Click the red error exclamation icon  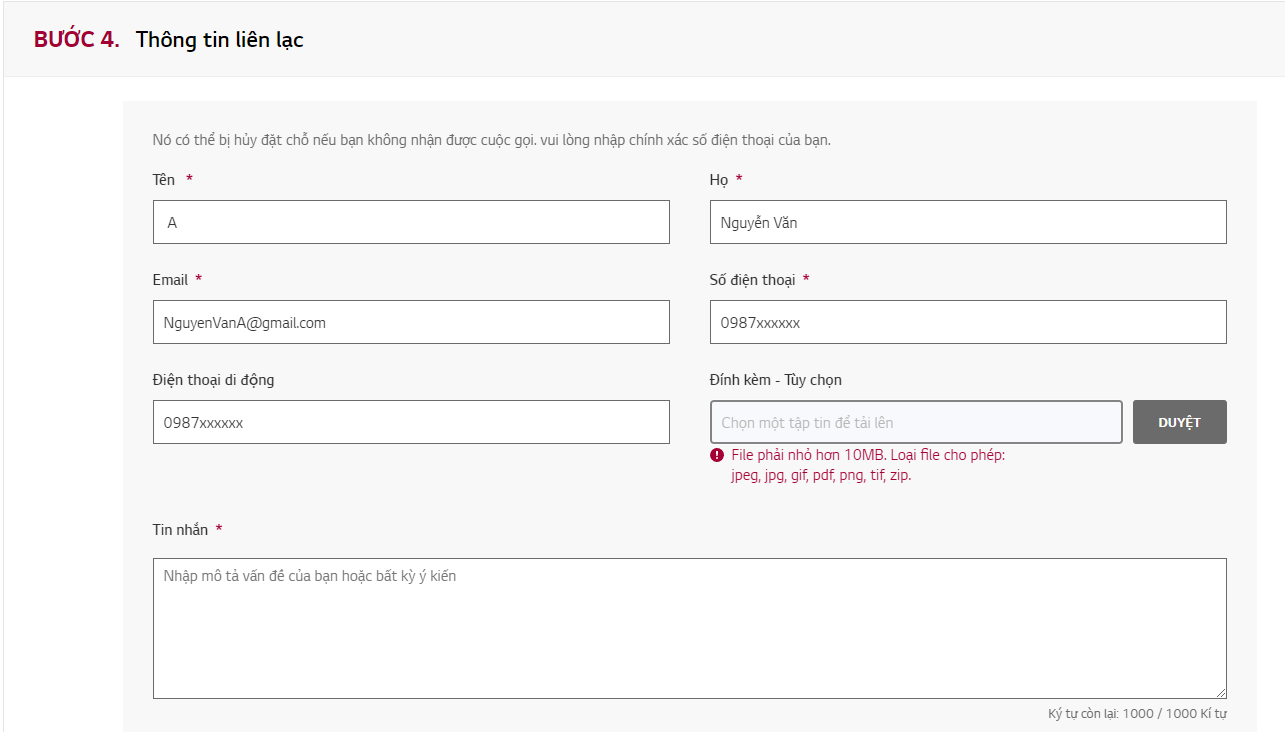click(717, 455)
